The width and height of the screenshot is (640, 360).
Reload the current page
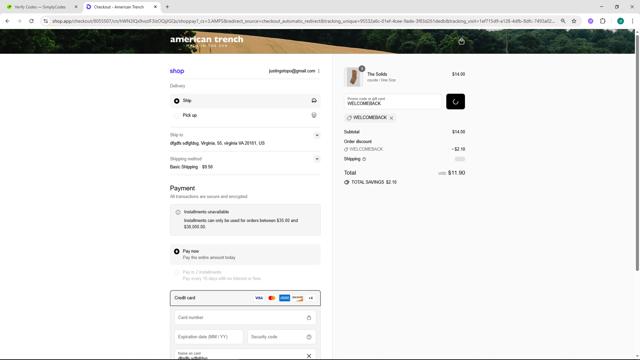tap(31, 21)
